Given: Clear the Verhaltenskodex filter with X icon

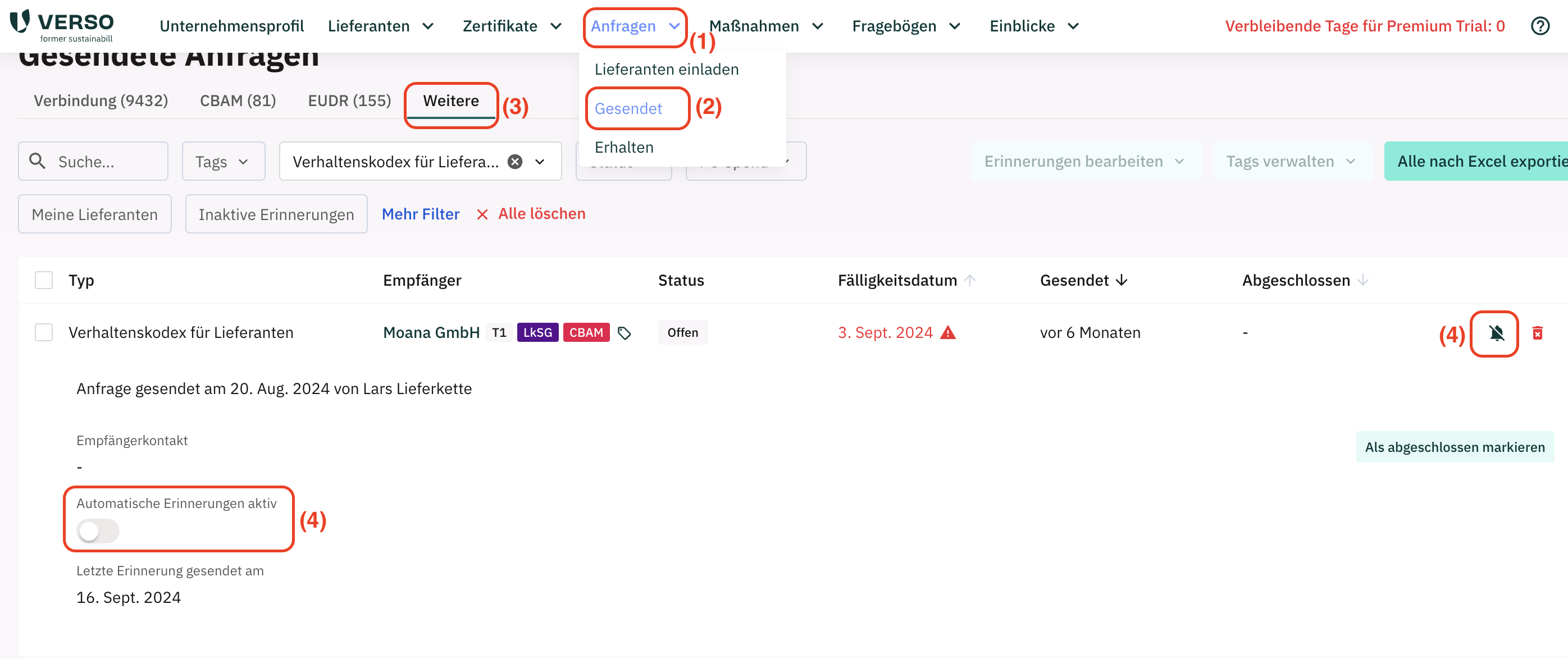Looking at the screenshot, I should click(x=515, y=161).
